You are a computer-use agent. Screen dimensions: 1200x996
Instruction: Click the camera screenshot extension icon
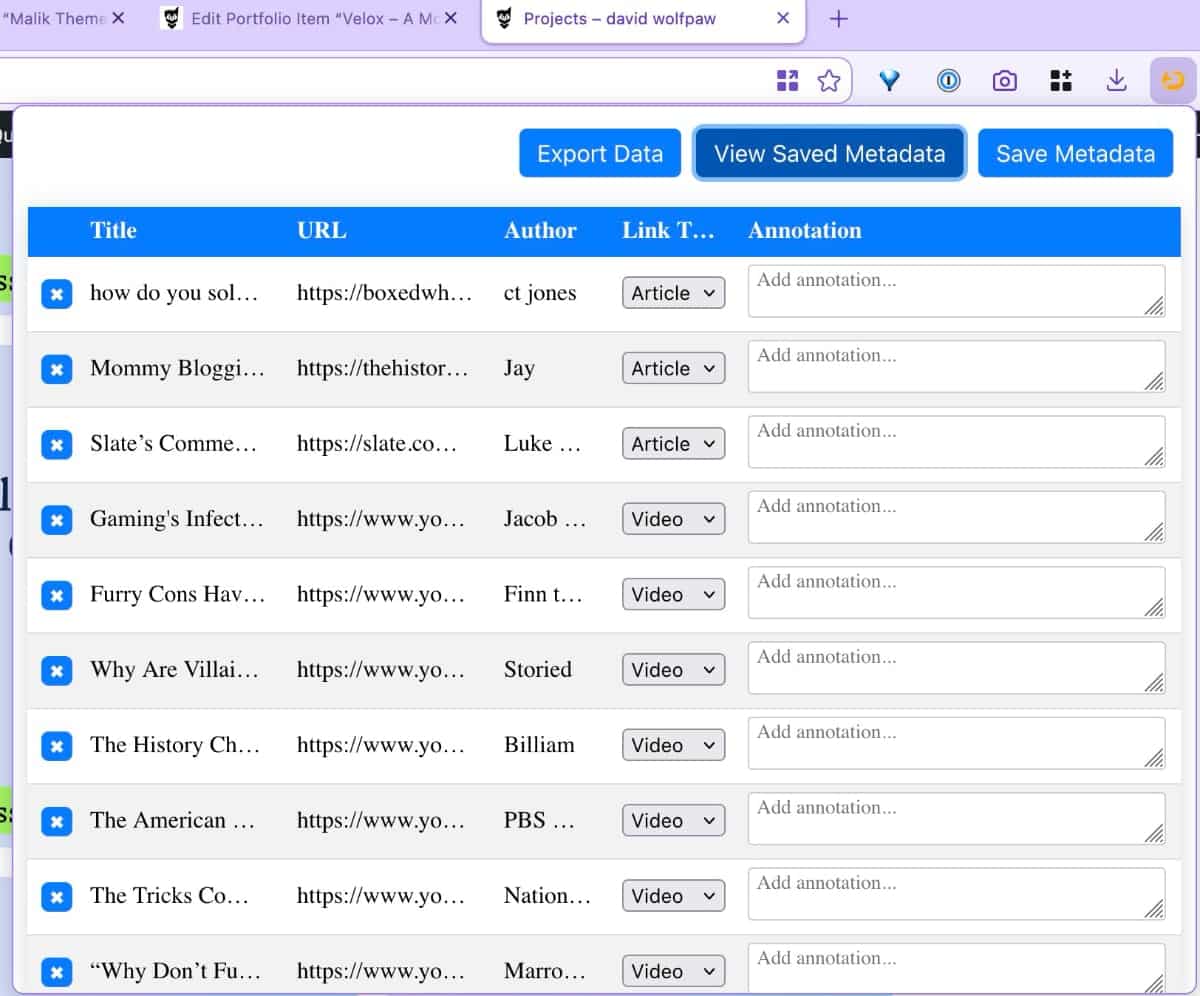coord(1005,81)
